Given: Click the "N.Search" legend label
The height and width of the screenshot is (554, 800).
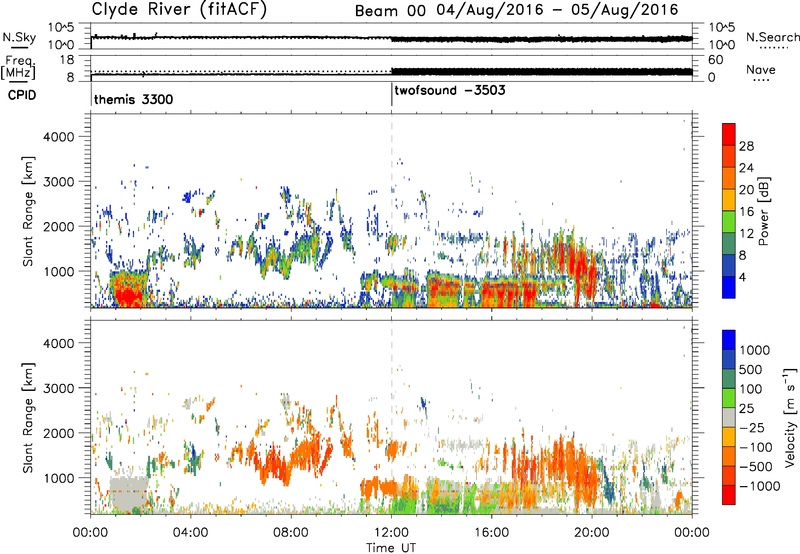Looking at the screenshot, I should tap(772, 37).
